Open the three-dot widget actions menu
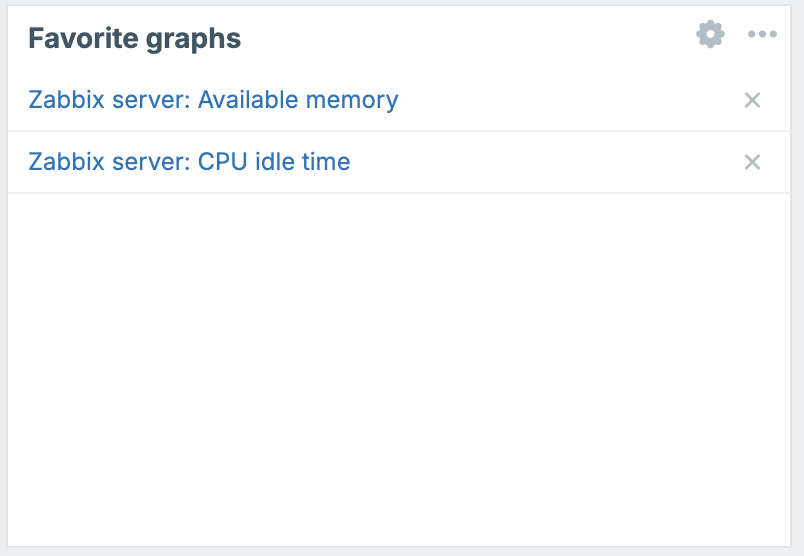This screenshot has width=804, height=556. point(762,34)
